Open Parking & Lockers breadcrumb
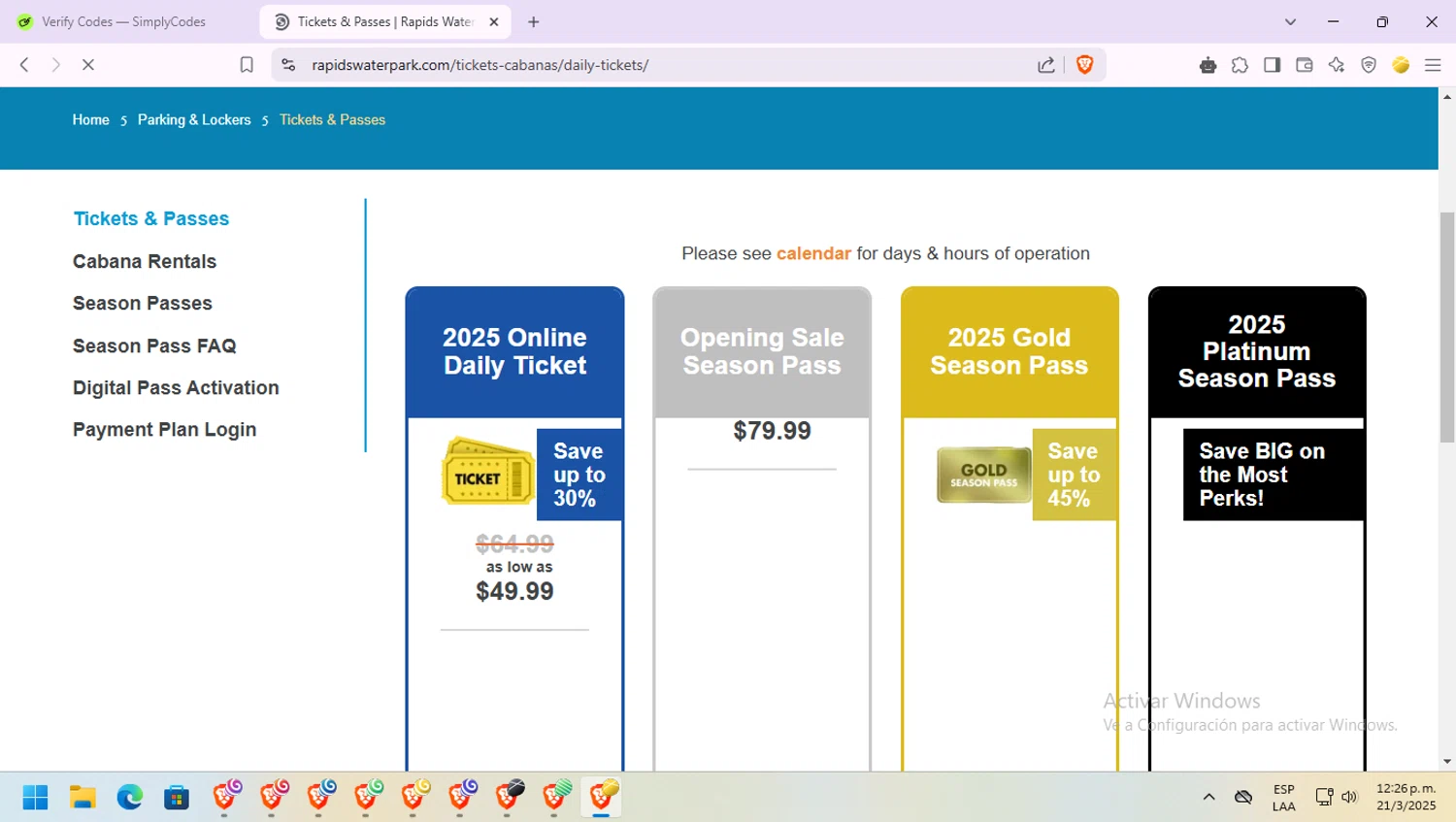Image resolution: width=1456 pixels, height=822 pixels. [x=194, y=119]
